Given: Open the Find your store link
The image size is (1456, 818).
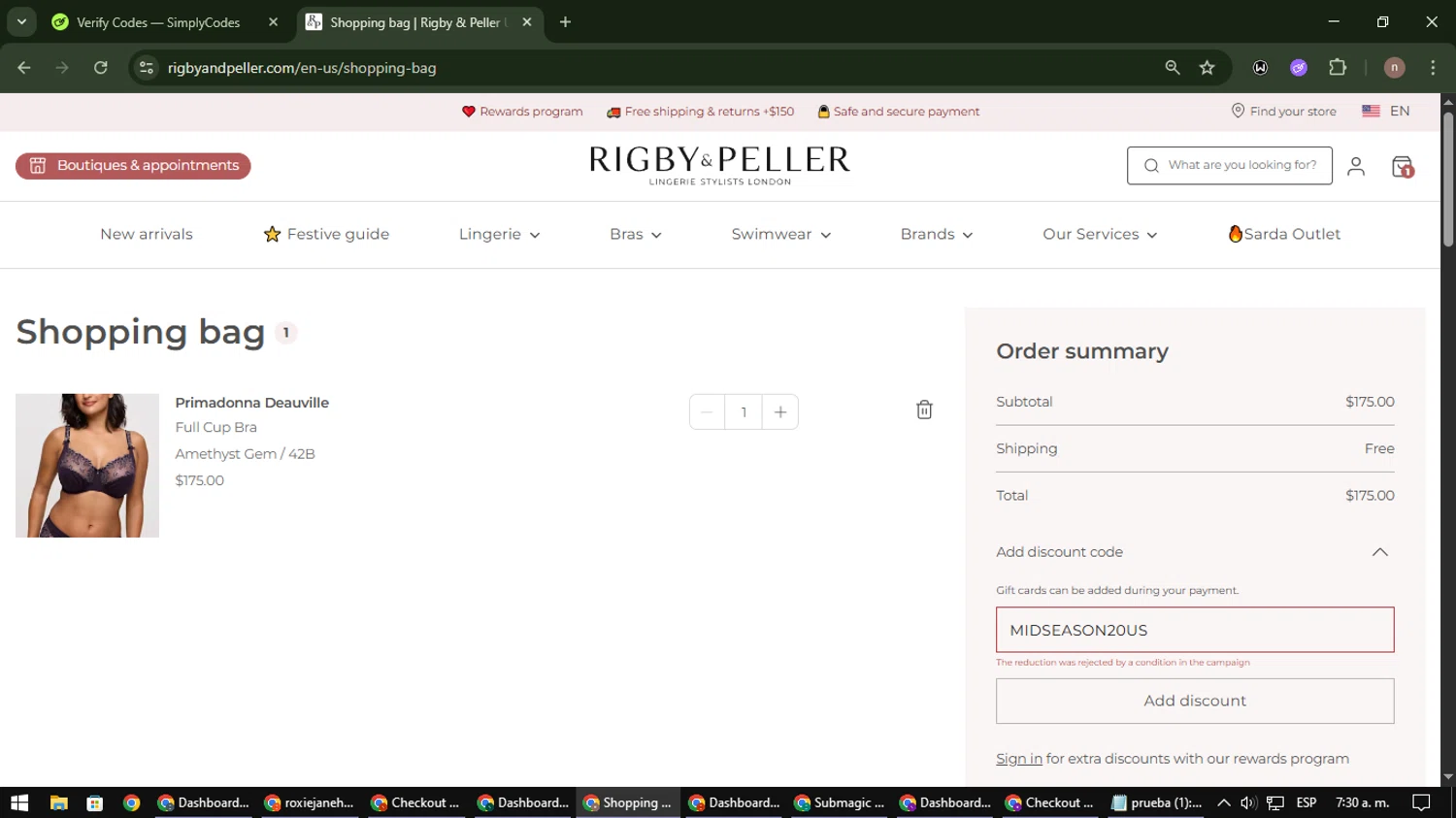Looking at the screenshot, I should pyautogui.click(x=1283, y=112).
